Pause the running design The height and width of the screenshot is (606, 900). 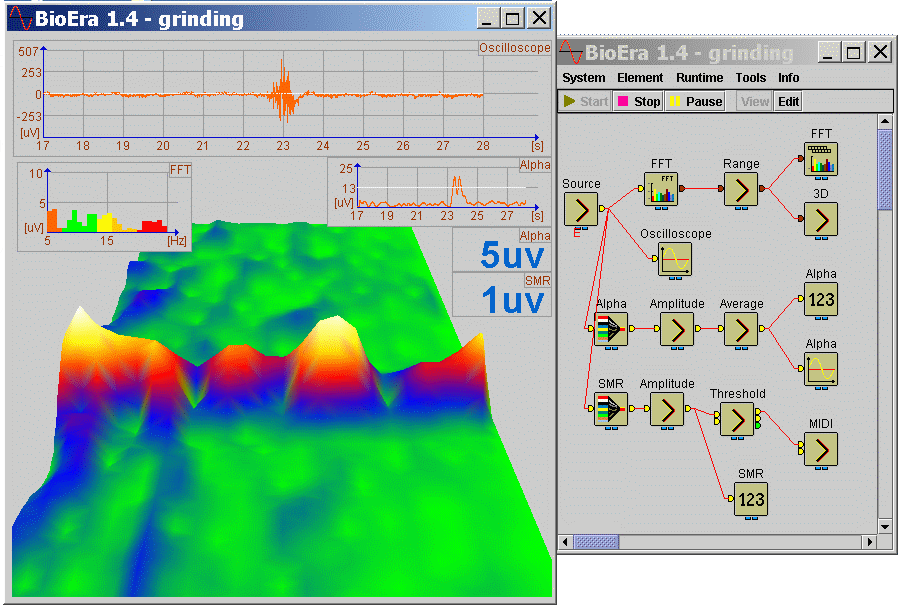695,102
